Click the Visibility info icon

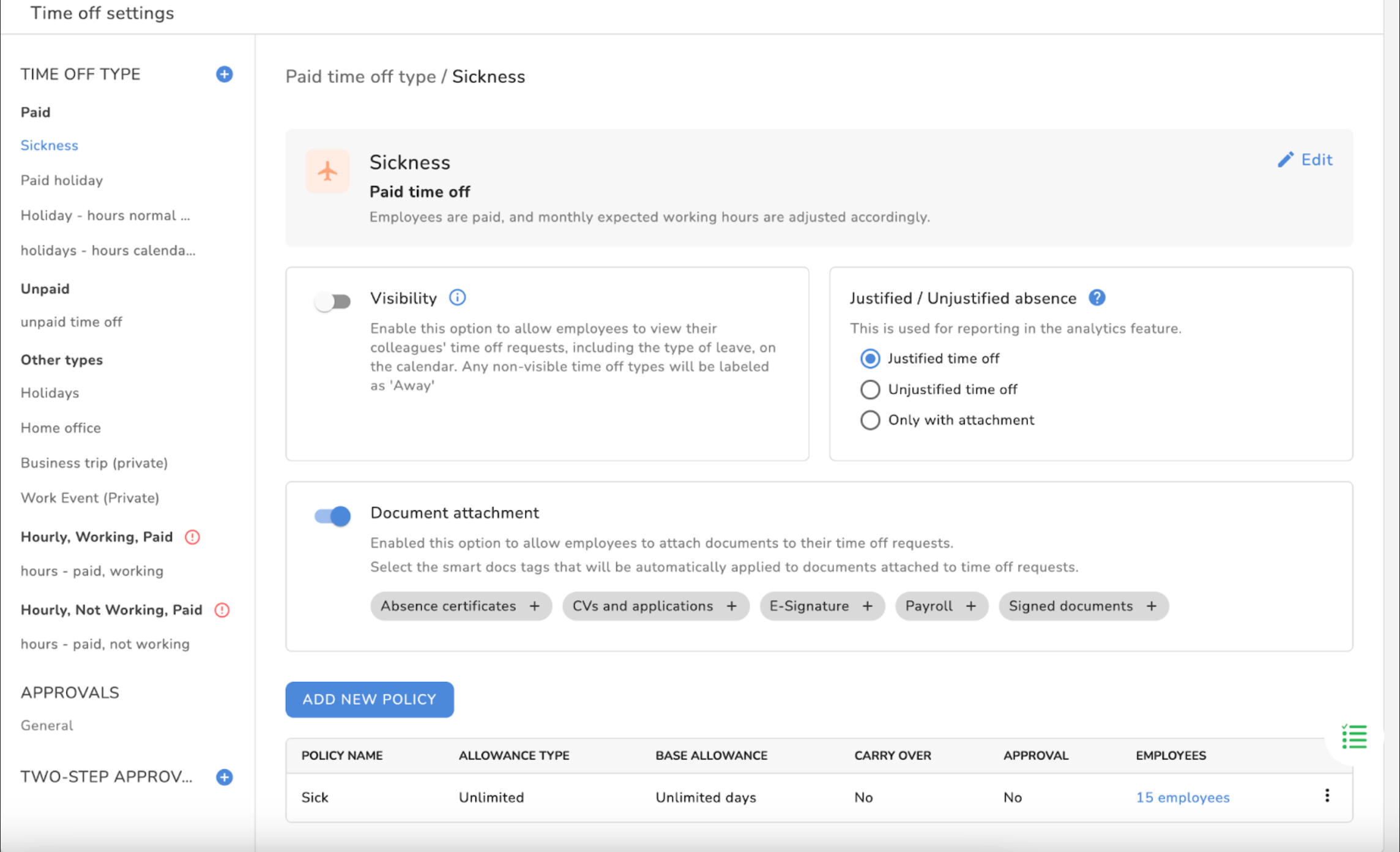coord(457,297)
